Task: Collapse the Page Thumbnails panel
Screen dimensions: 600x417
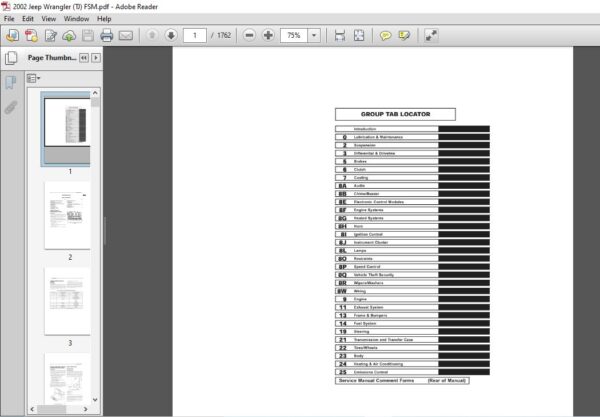Action: (84, 58)
